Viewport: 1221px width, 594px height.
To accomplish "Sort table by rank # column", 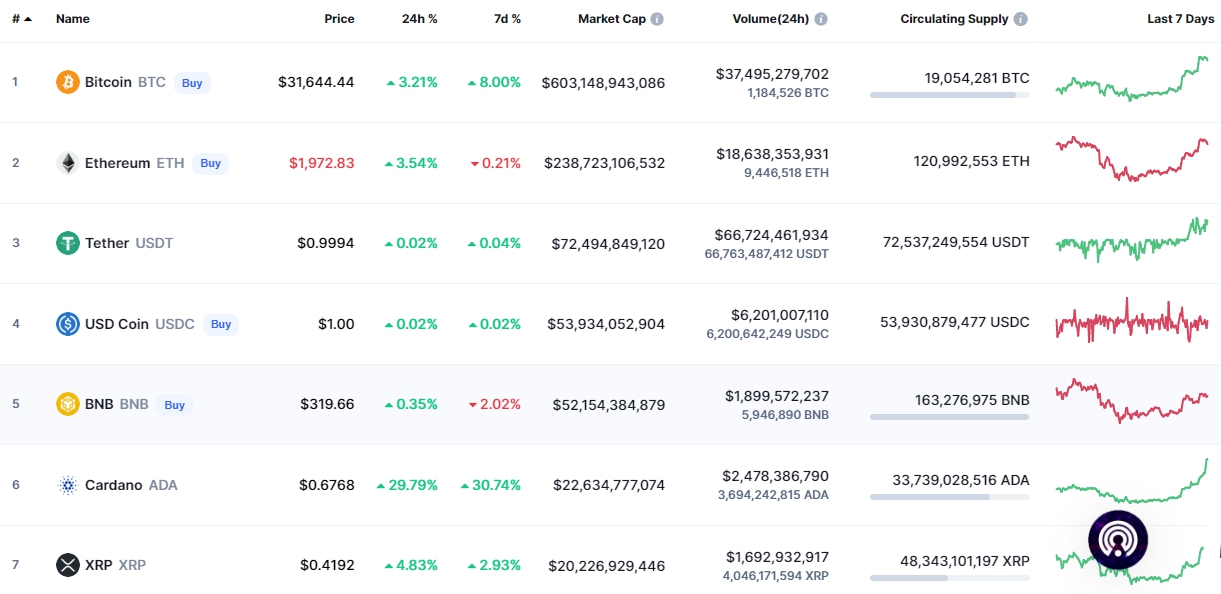I will 21,19.
